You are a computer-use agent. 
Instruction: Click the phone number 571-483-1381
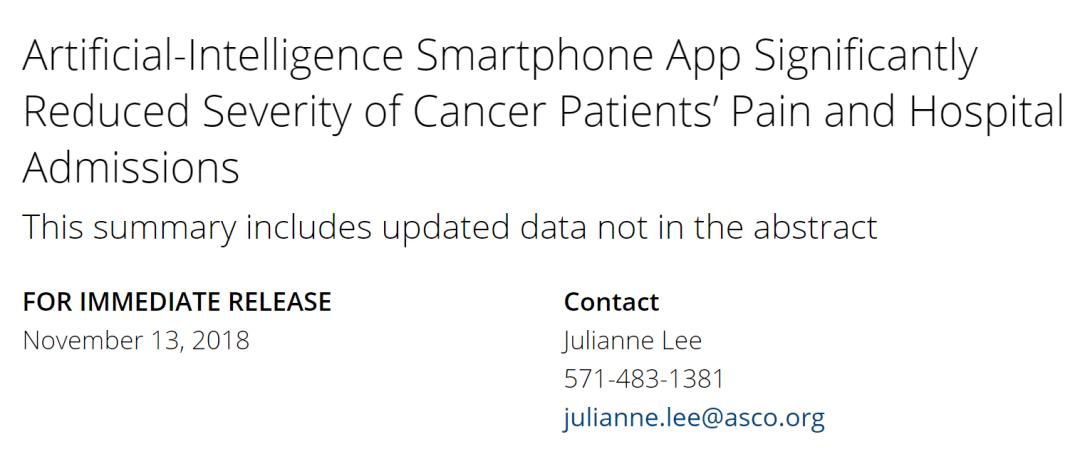[643, 379]
